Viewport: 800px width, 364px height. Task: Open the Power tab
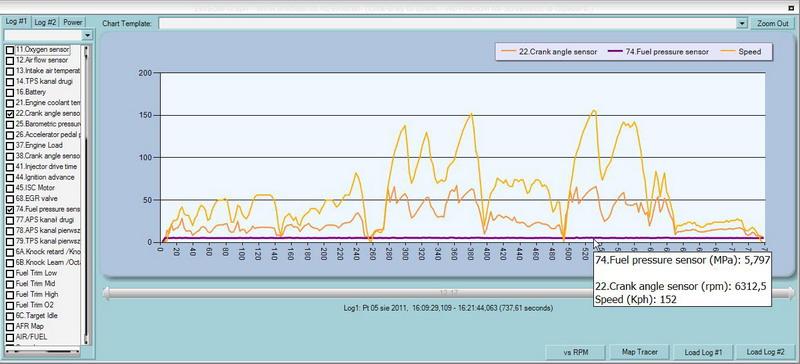point(72,22)
